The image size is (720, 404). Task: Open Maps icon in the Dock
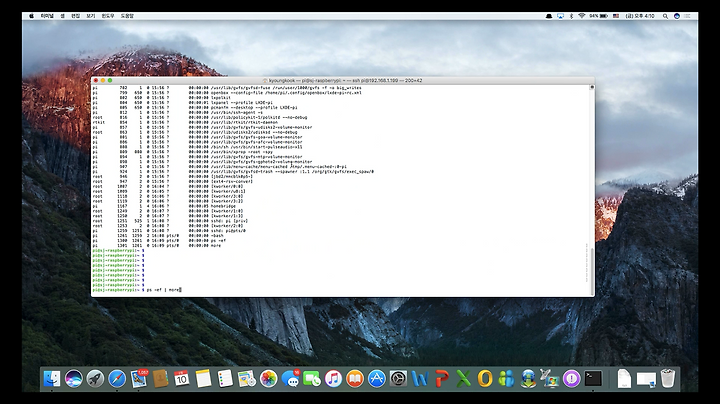tap(247, 379)
